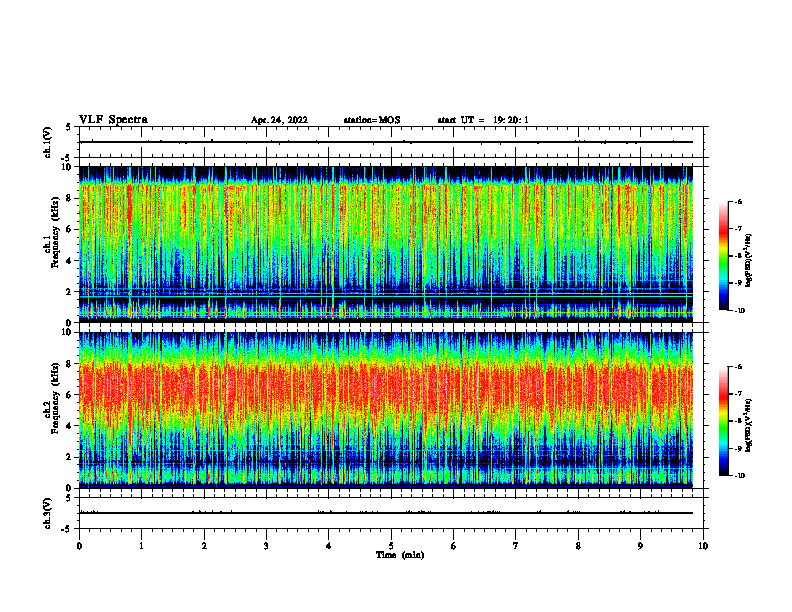Click time axis tick label "7"

point(516,546)
